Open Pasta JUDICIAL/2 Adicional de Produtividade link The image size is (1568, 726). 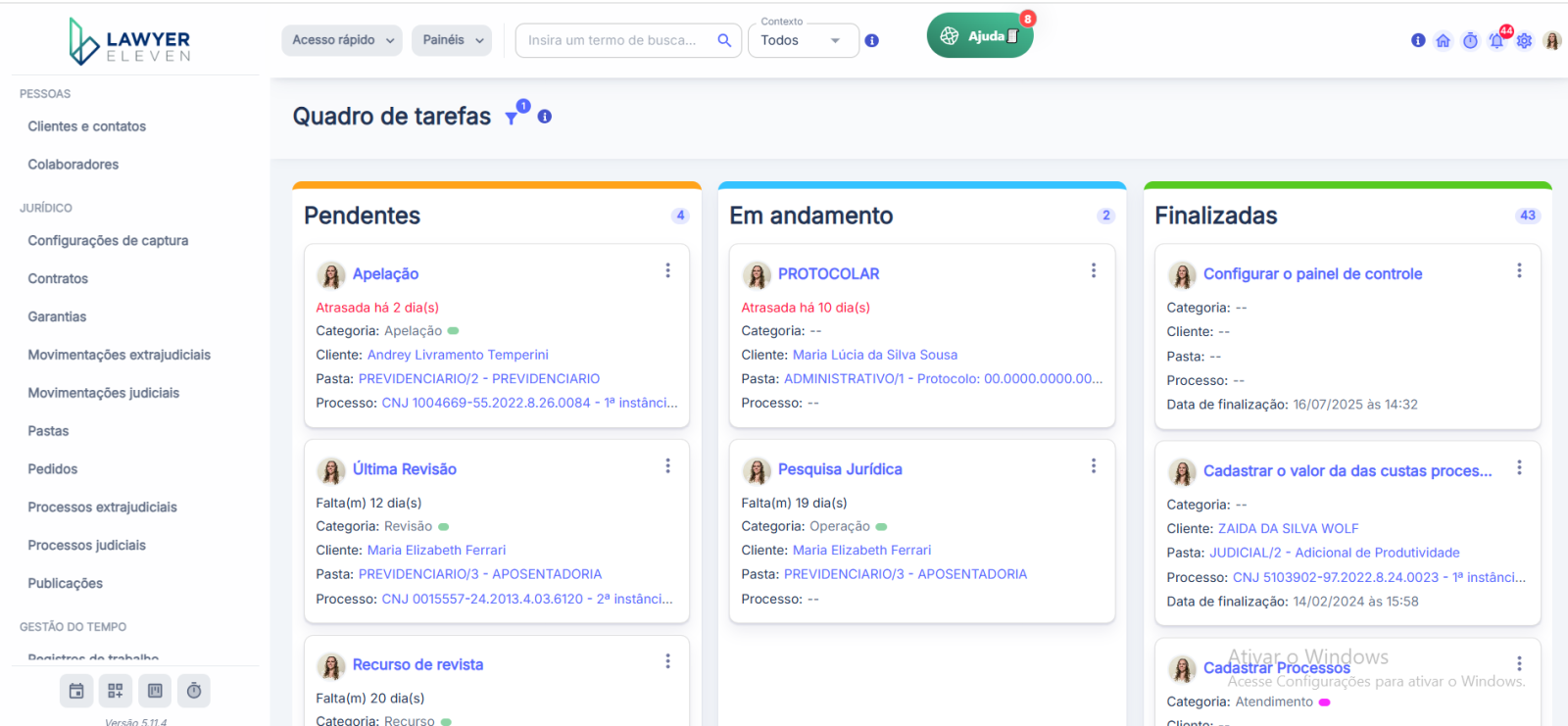click(1335, 553)
